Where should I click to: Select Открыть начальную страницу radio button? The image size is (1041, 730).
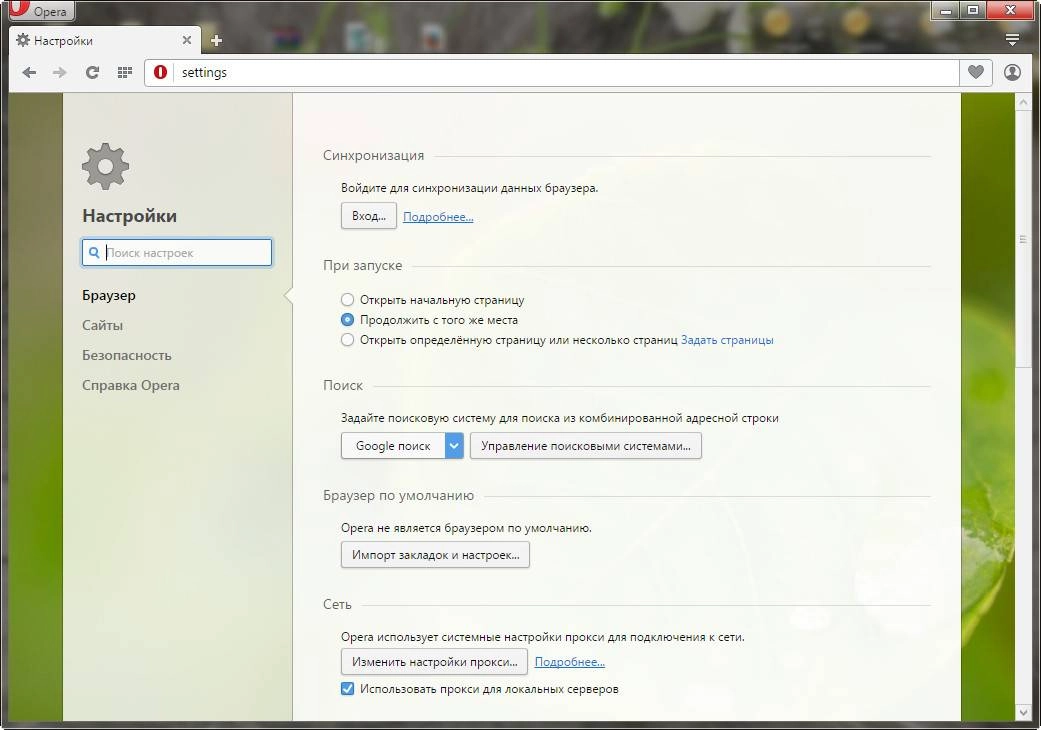pyautogui.click(x=347, y=300)
